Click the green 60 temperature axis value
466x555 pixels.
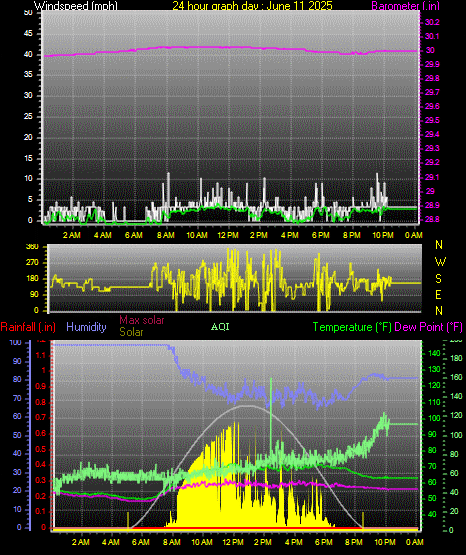[432, 482]
